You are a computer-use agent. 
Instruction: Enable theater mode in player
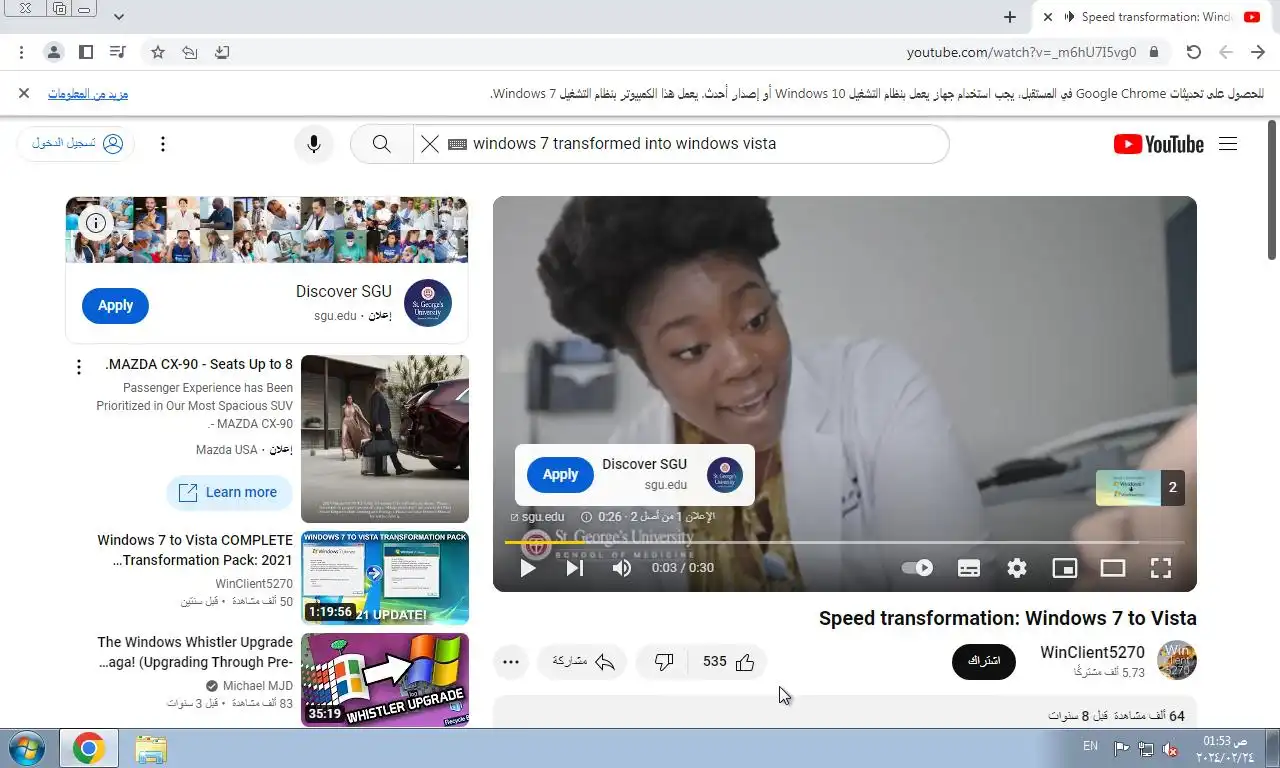coord(1113,568)
